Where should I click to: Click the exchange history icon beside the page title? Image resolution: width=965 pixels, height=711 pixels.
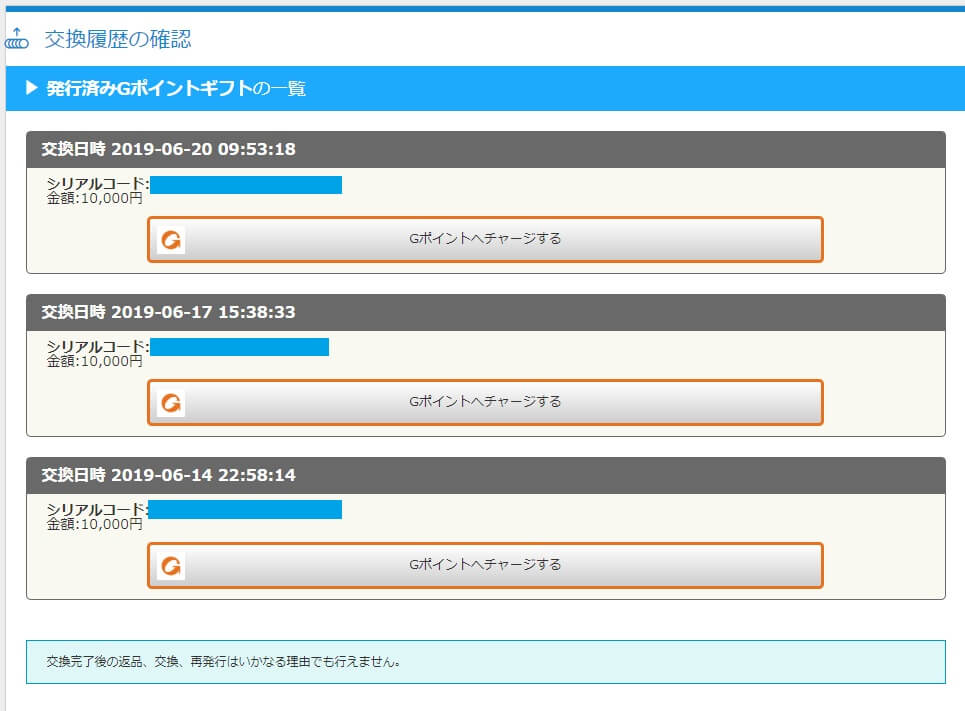(x=17, y=40)
